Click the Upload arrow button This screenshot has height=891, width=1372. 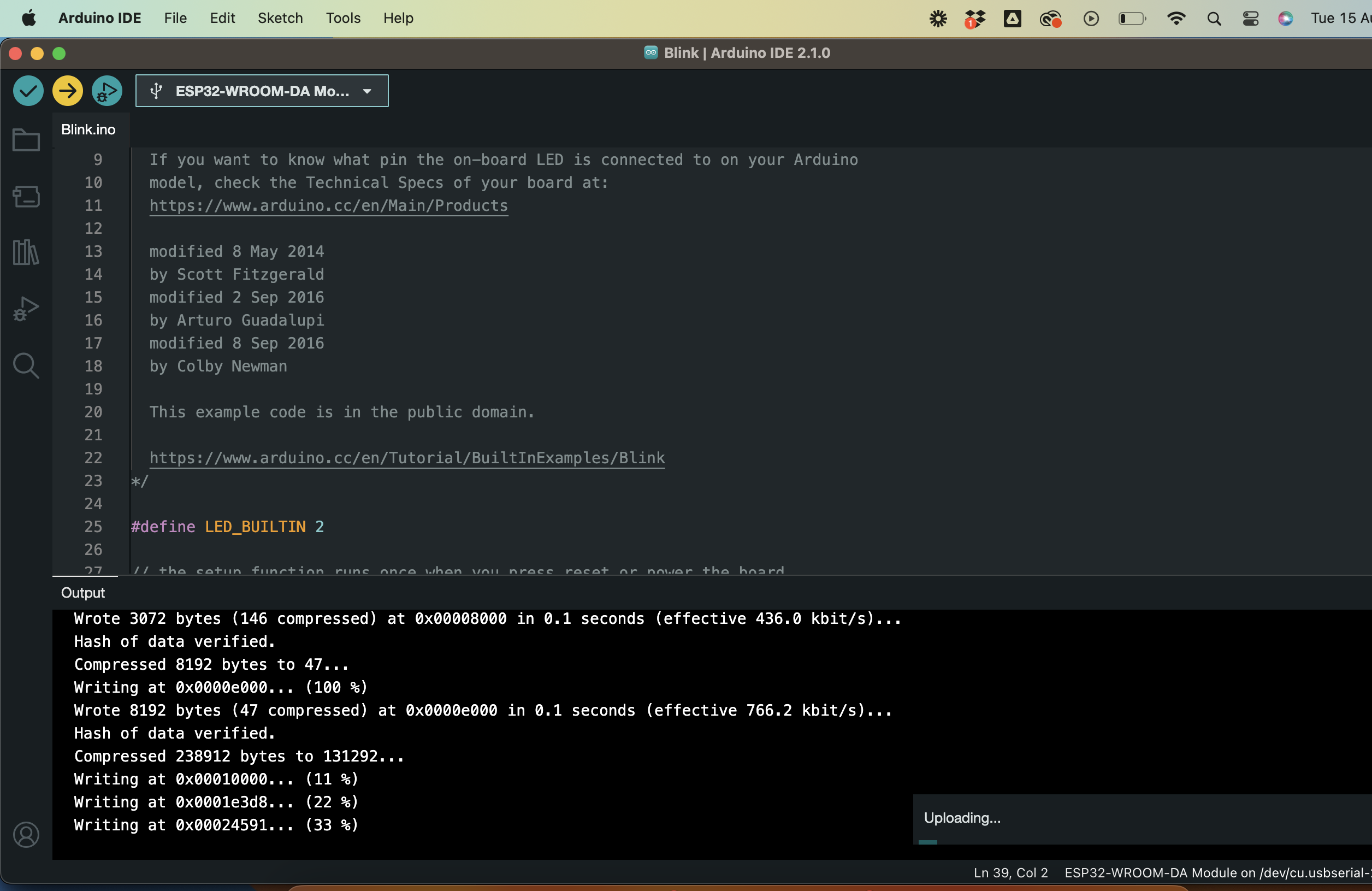[67, 91]
